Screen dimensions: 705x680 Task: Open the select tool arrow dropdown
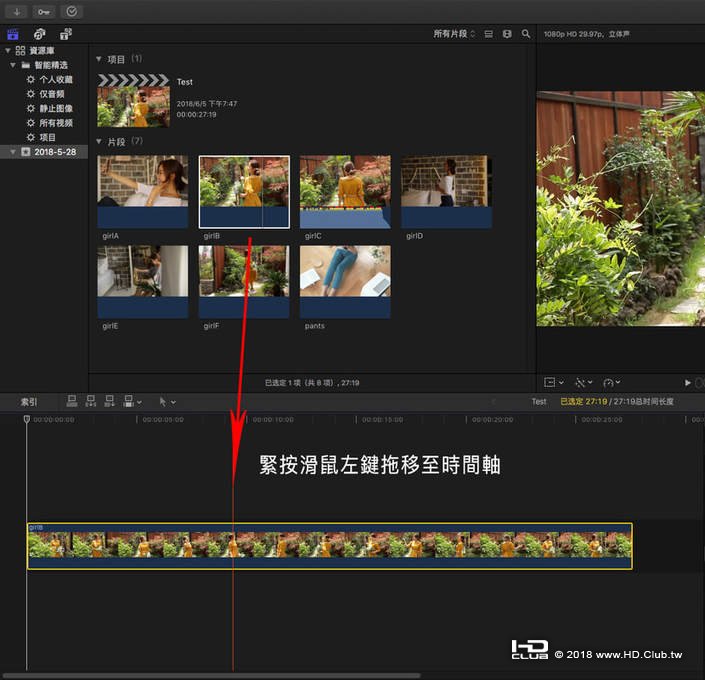(x=166, y=401)
